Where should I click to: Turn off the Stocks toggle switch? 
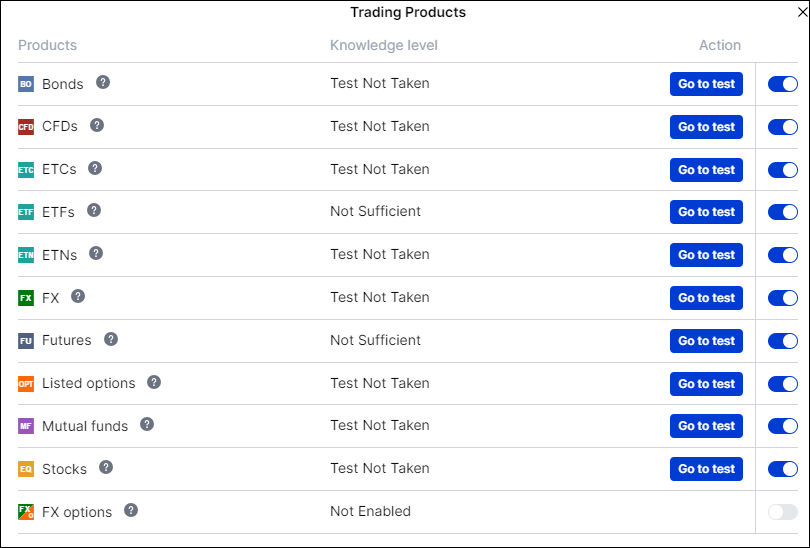782,469
